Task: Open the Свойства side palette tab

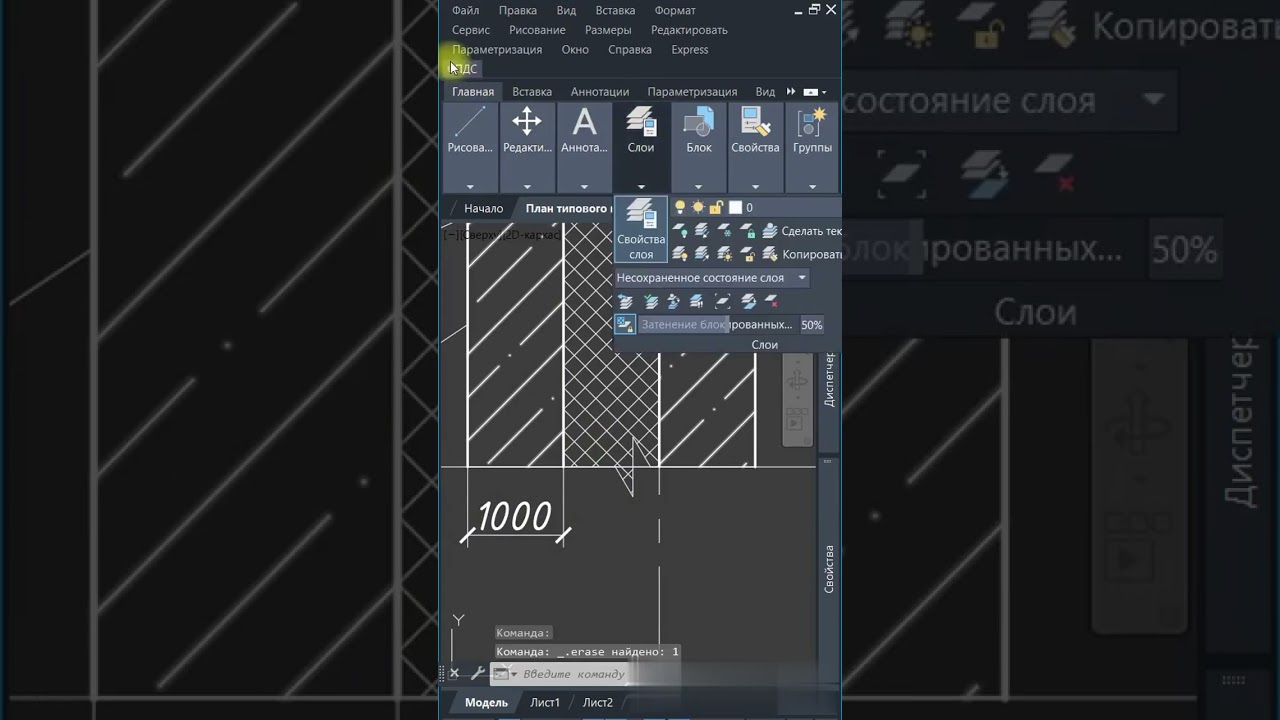Action: [x=829, y=569]
